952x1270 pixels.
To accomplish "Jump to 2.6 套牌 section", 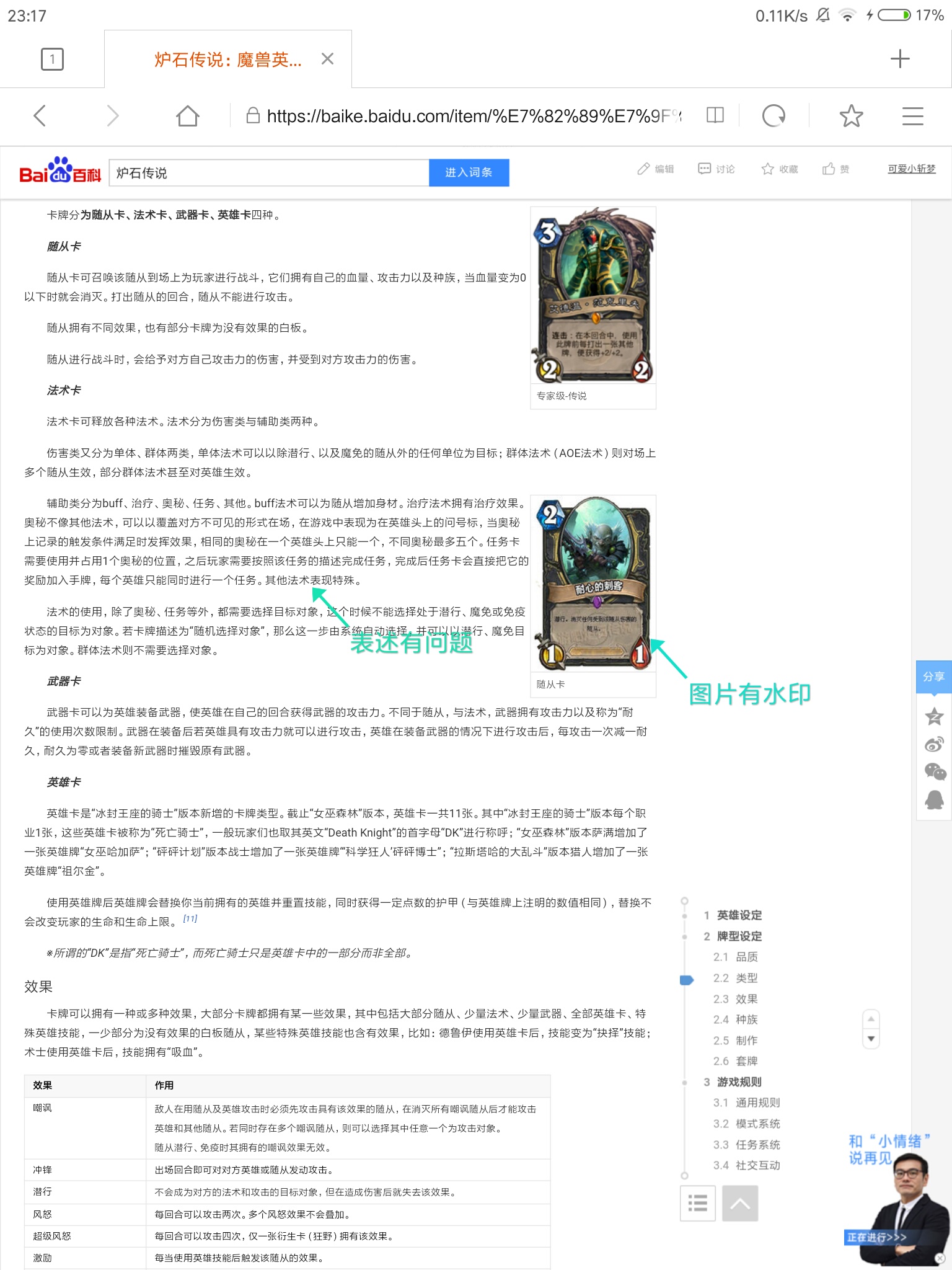I will (736, 1061).
